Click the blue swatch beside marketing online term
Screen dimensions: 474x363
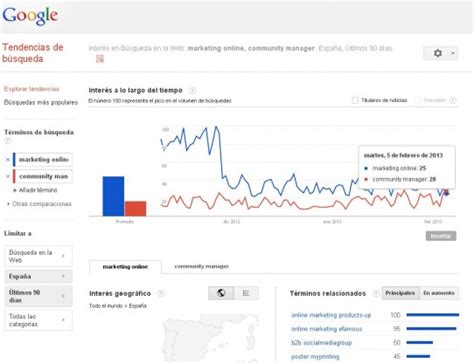(x=14, y=160)
